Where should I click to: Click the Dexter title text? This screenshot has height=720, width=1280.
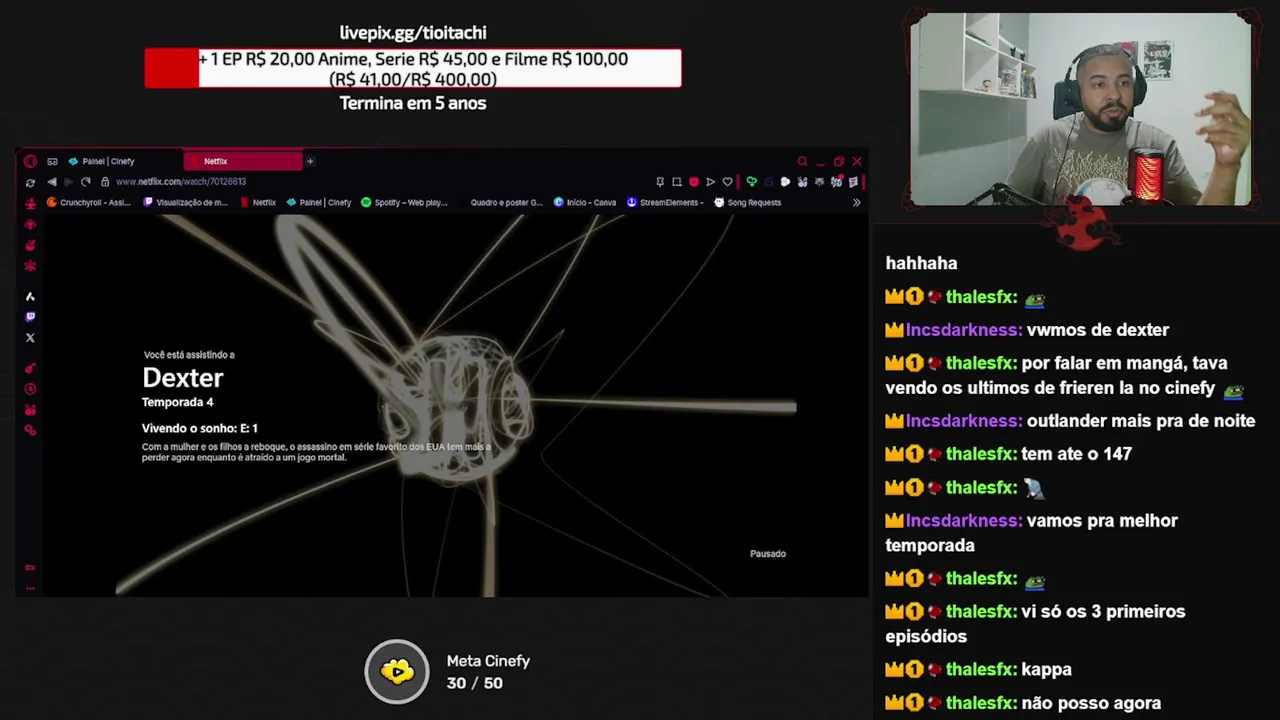coord(182,378)
